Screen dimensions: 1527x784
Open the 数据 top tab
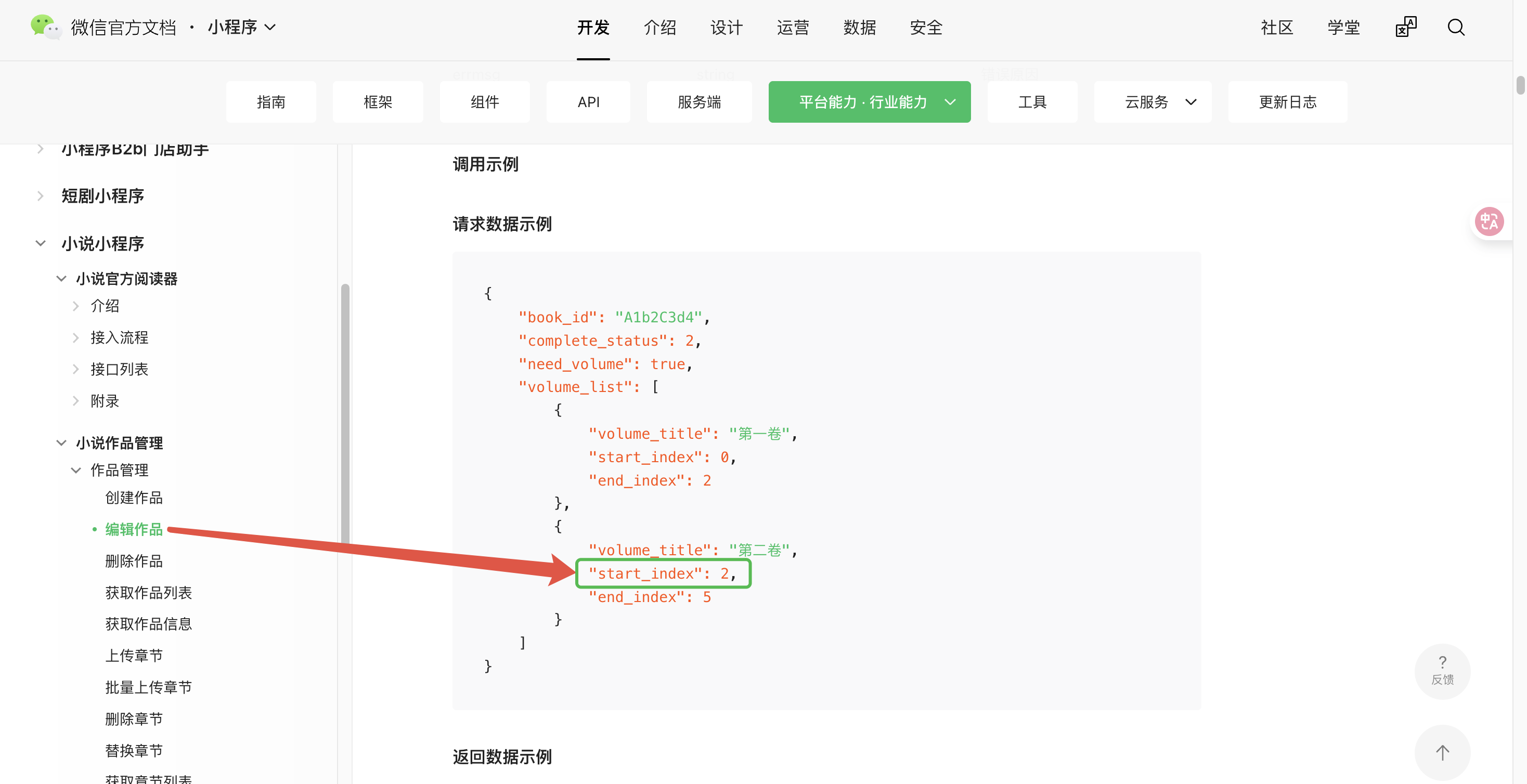point(859,27)
